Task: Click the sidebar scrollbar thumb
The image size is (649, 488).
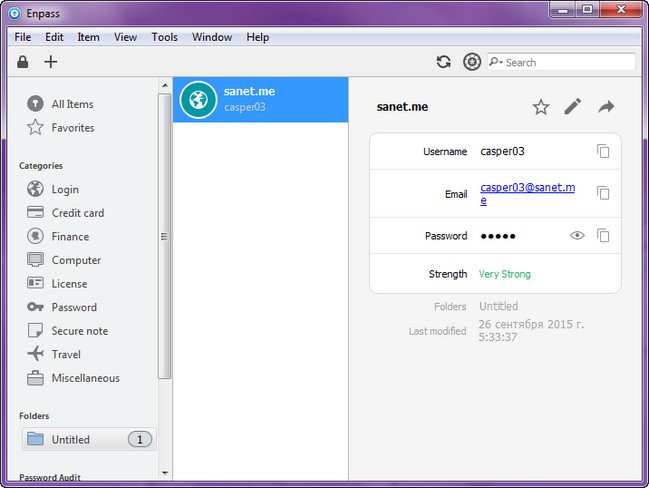Action: (x=164, y=236)
